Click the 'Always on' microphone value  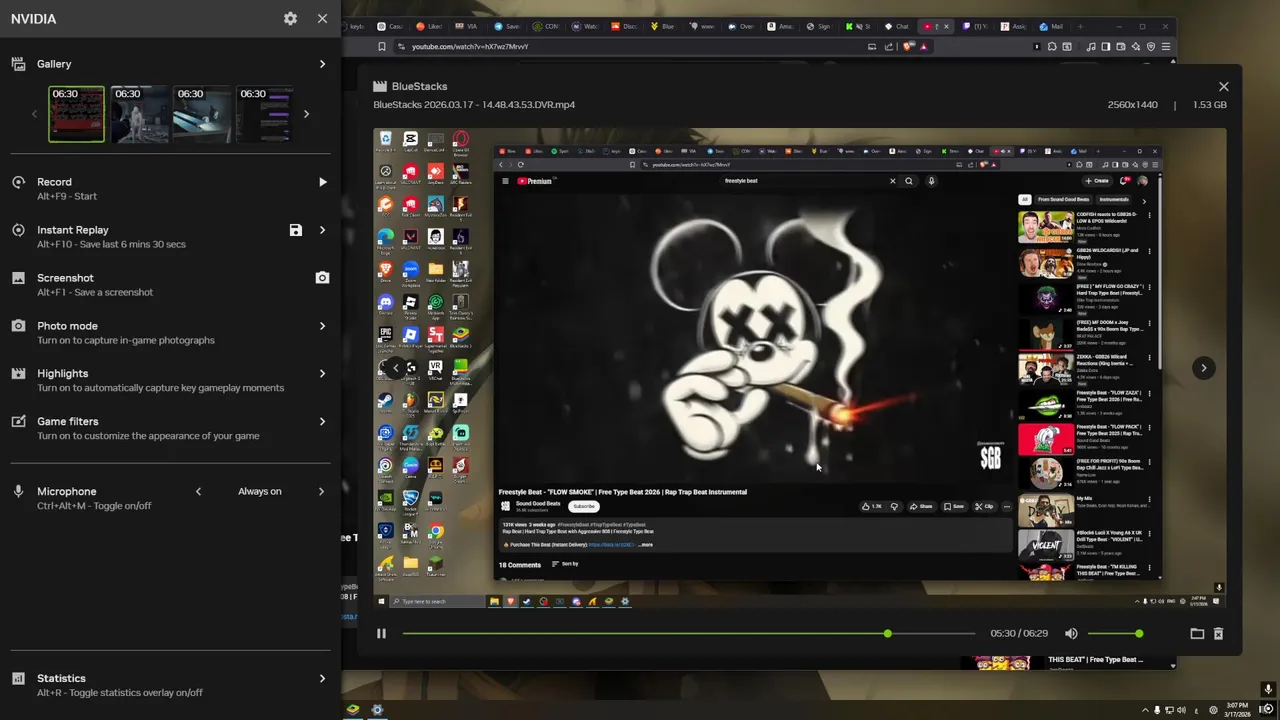click(x=260, y=491)
